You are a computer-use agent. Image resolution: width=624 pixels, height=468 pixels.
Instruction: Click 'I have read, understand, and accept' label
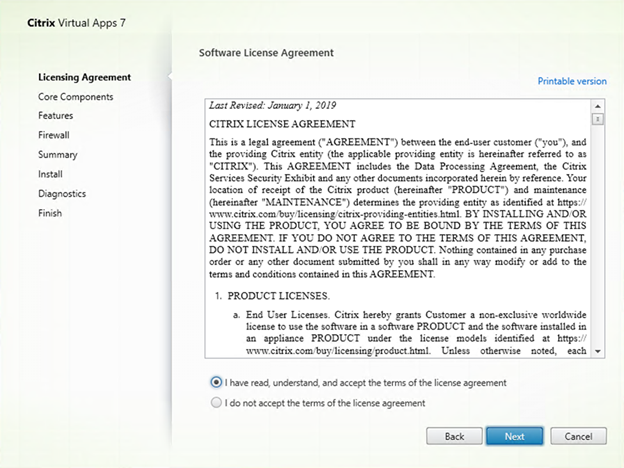366,383
